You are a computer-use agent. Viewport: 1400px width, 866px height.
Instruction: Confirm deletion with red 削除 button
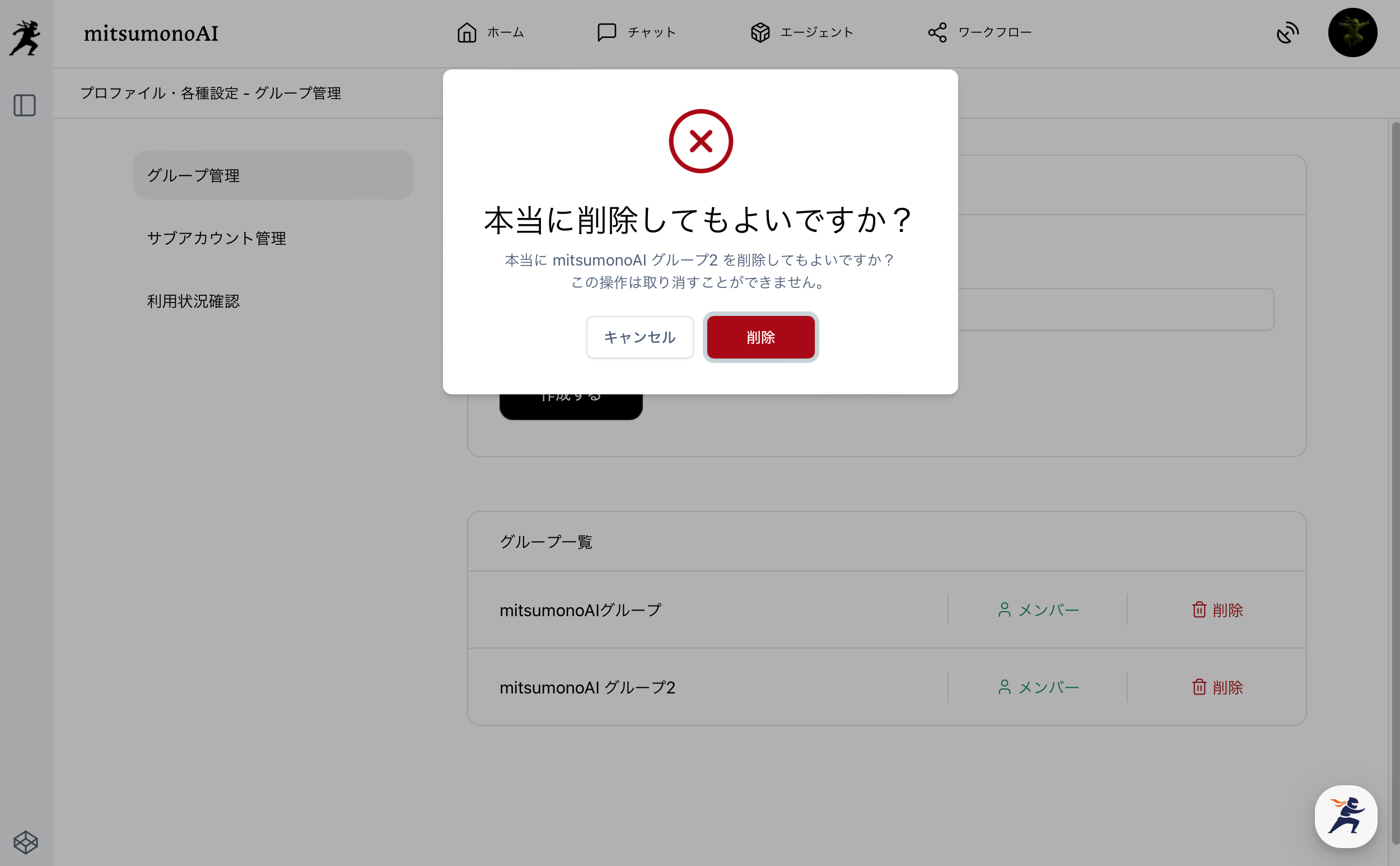[x=760, y=337]
